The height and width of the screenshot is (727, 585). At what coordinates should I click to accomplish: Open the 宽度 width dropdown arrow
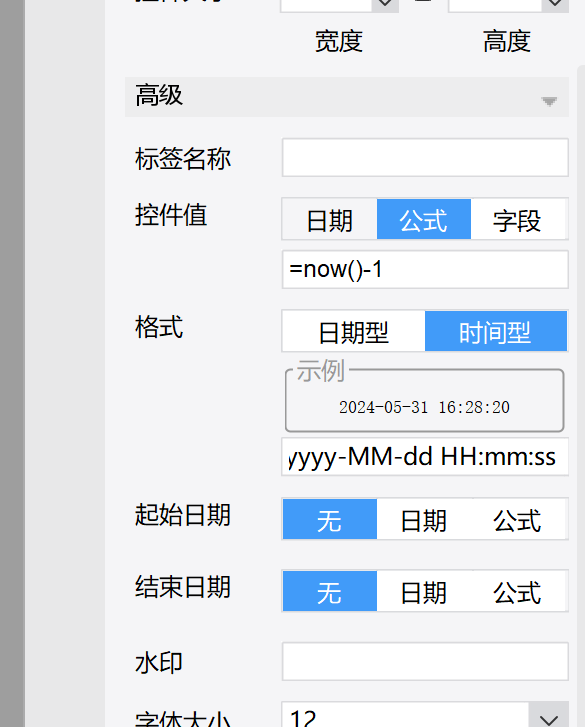click(385, 5)
